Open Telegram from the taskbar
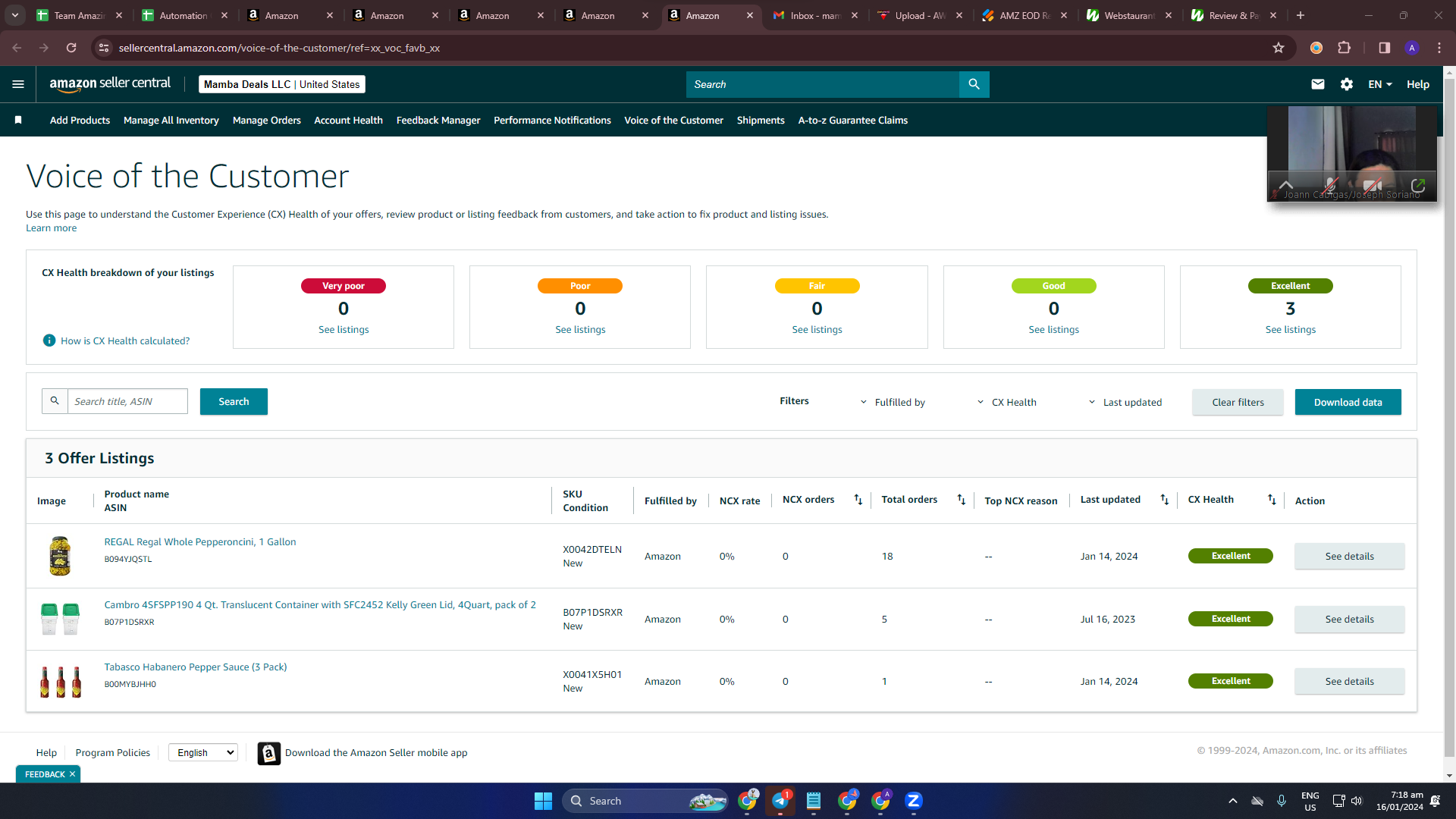 (x=780, y=801)
